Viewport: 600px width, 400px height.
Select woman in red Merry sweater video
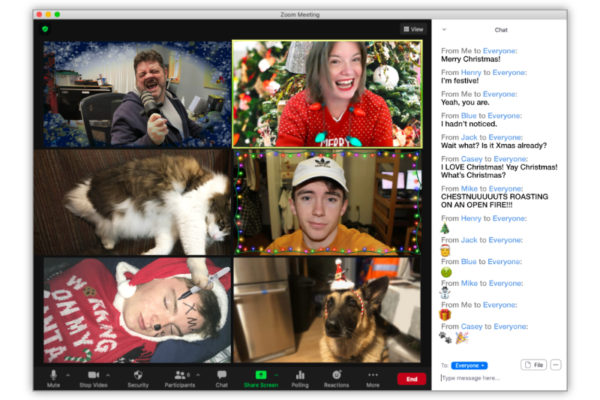[x=327, y=94]
